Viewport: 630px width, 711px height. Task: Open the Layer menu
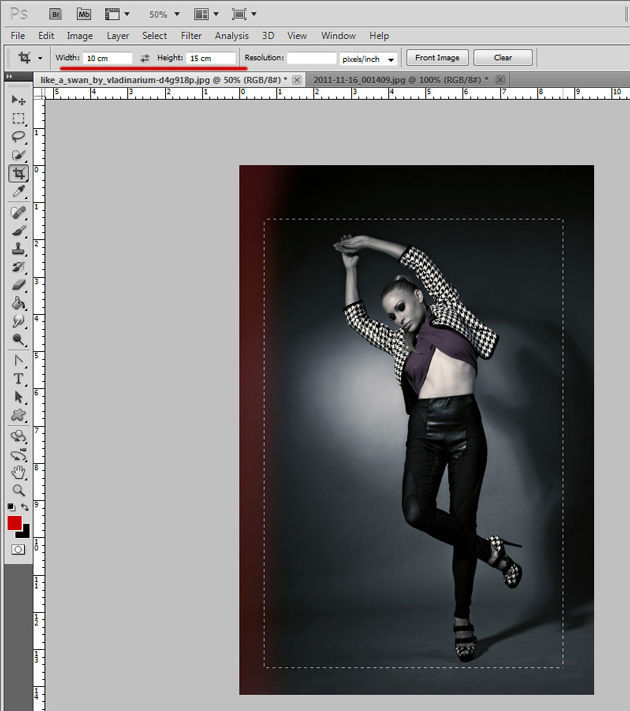[x=118, y=35]
